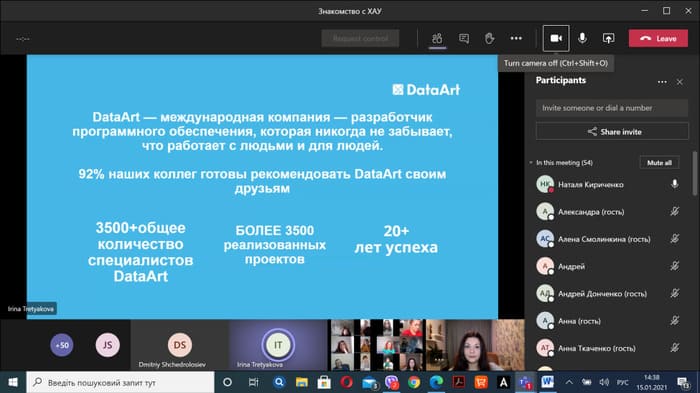The image size is (700, 393).
Task: Select participant Александра (гость)
Action: (609, 212)
